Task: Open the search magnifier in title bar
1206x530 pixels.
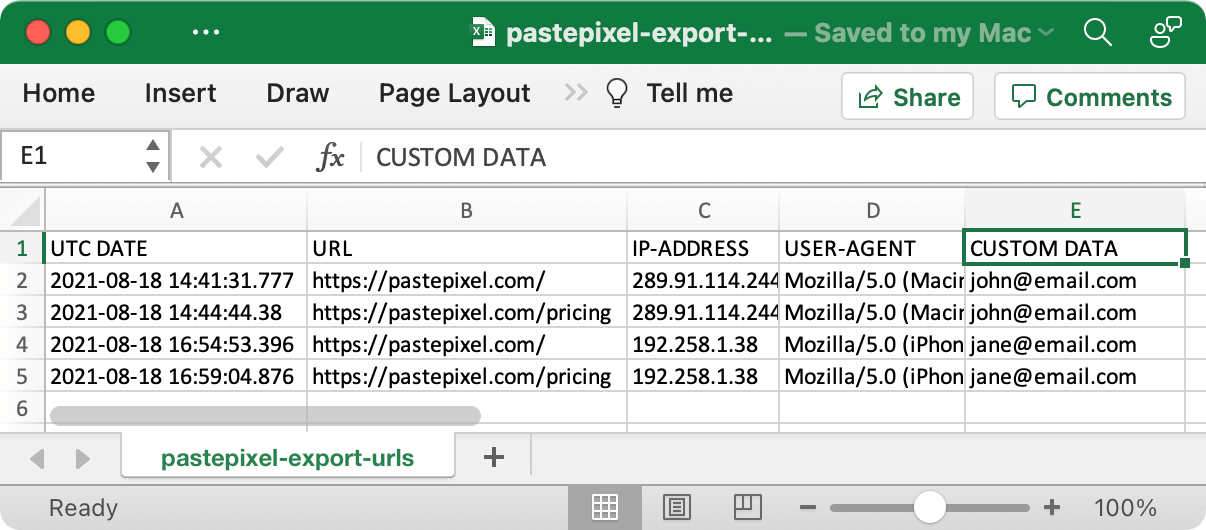Action: tap(1098, 33)
